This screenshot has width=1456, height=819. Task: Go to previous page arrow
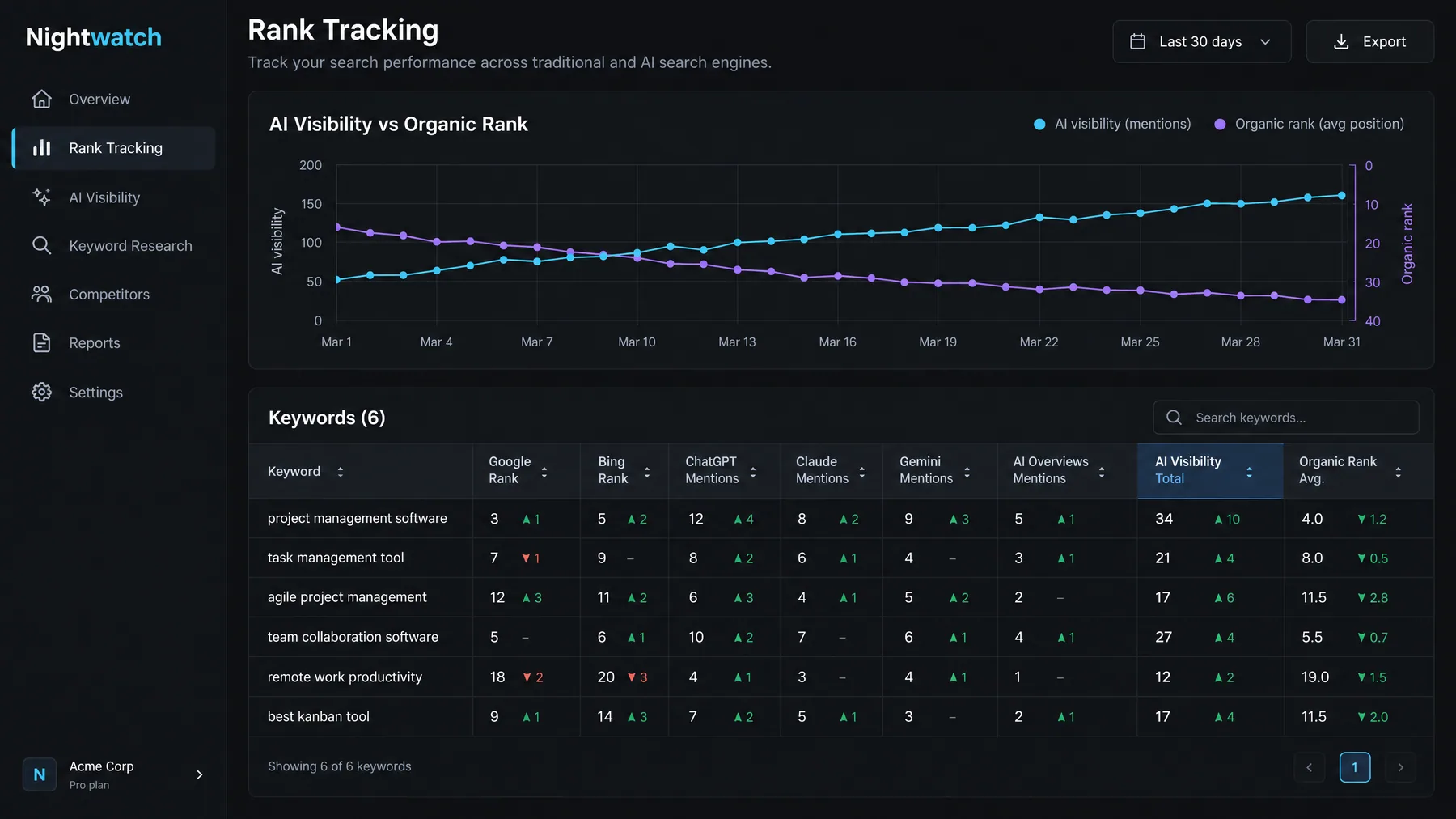pos(1309,767)
